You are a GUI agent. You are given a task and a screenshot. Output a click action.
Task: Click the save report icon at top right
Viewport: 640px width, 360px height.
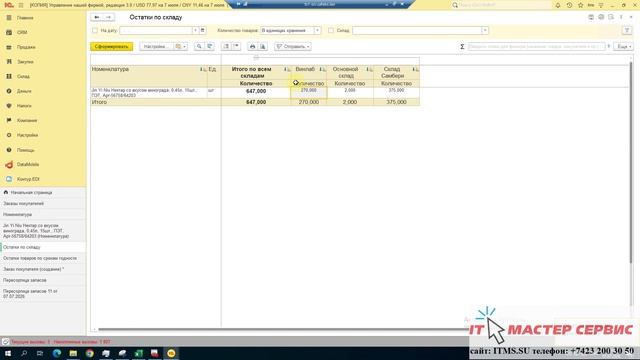tap(591, 17)
